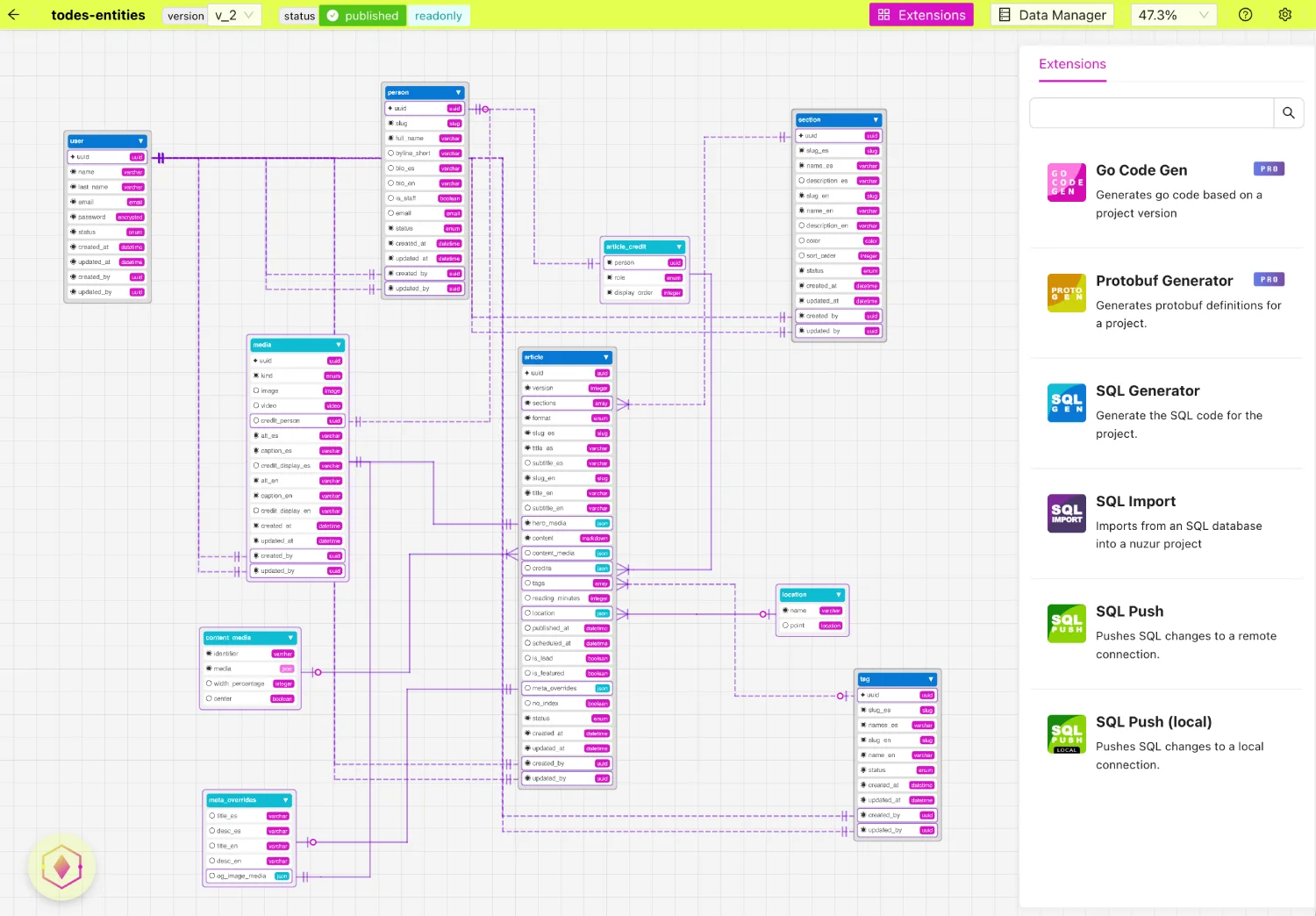This screenshot has height=916, width=1316.
Task: Select the credit_person field in media table
Action: 298,421
